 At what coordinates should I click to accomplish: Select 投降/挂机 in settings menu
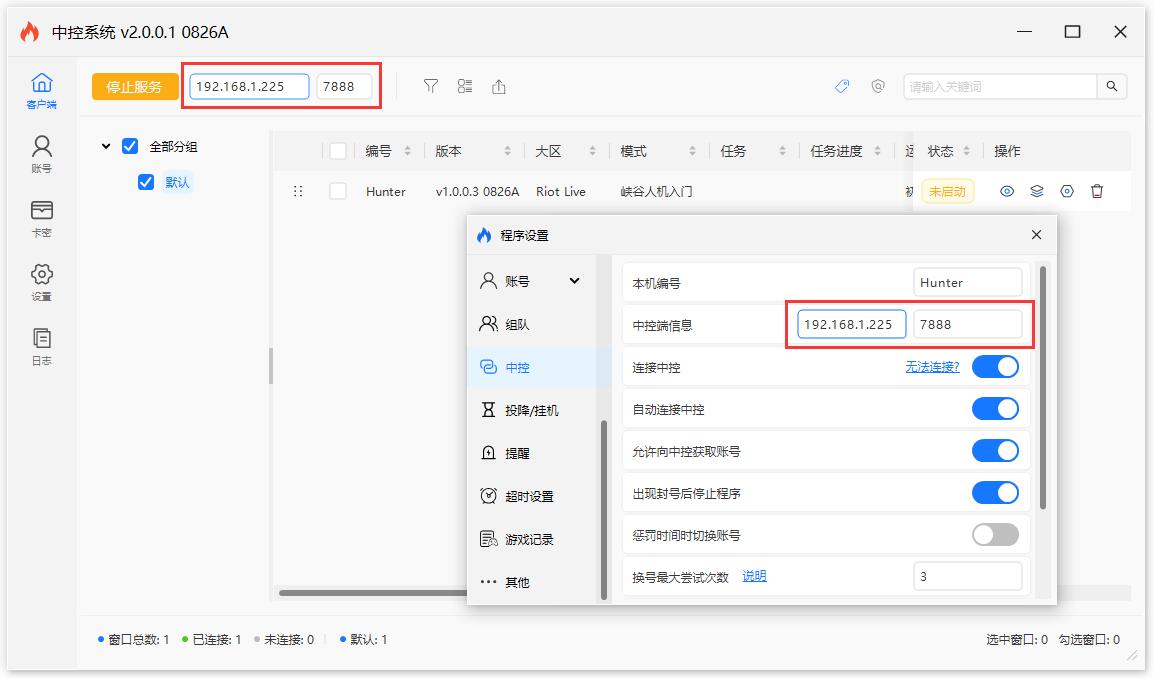click(x=531, y=410)
